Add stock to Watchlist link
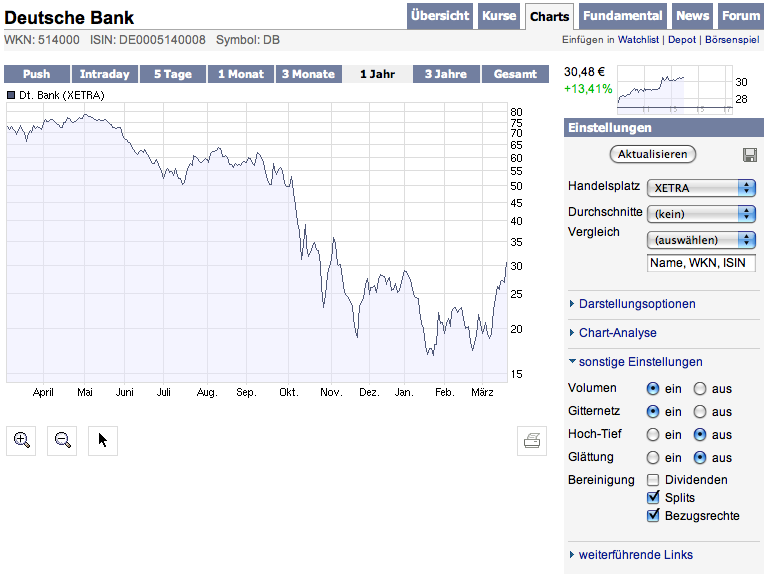This screenshot has width=773, height=581. (x=638, y=40)
